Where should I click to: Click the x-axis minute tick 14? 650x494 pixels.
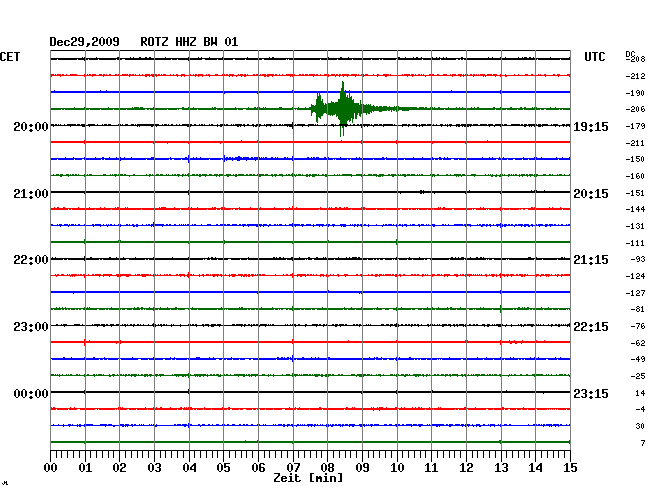[536, 467]
